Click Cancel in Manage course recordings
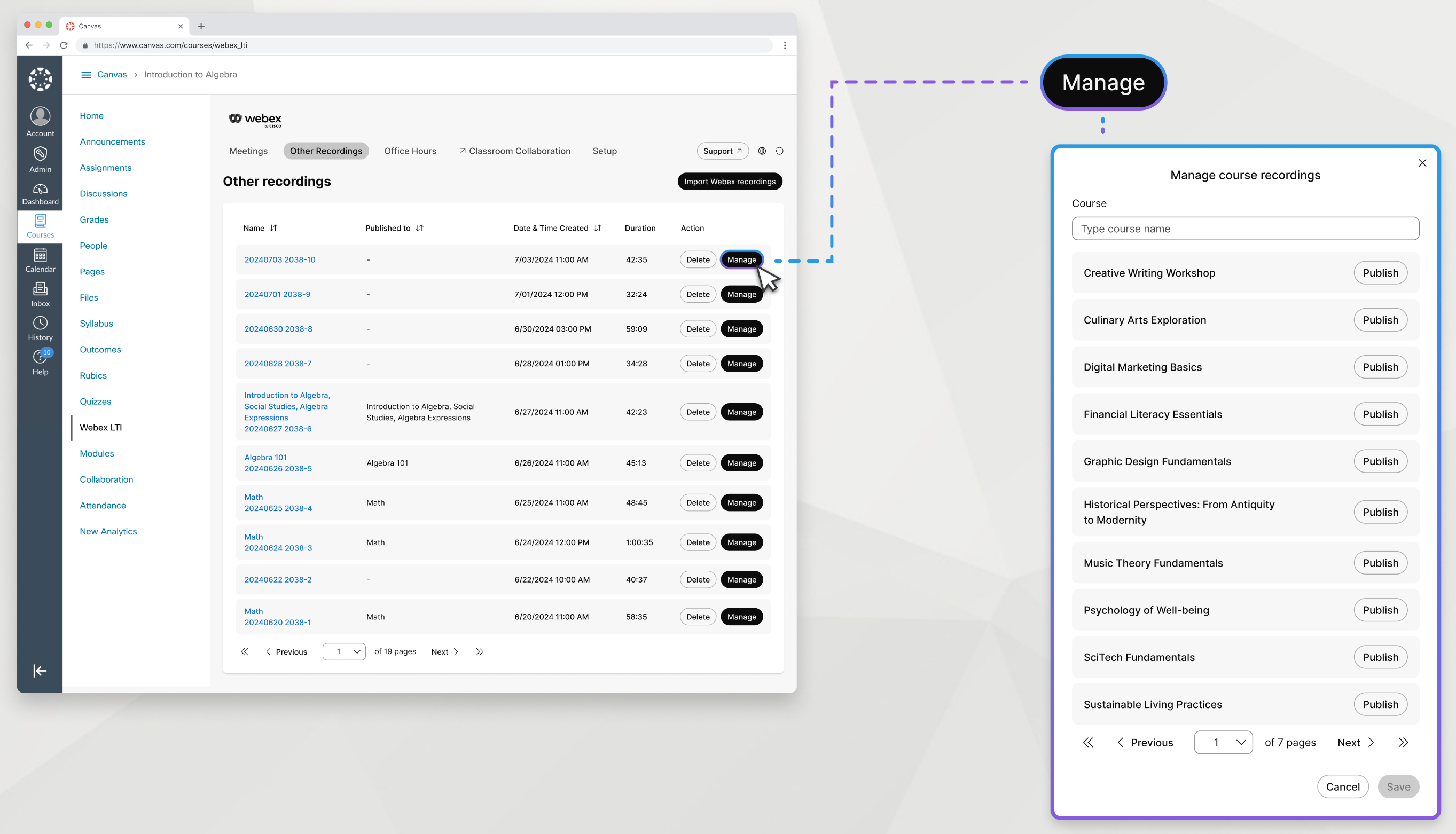Viewport: 1456px width, 834px height. pyautogui.click(x=1342, y=787)
